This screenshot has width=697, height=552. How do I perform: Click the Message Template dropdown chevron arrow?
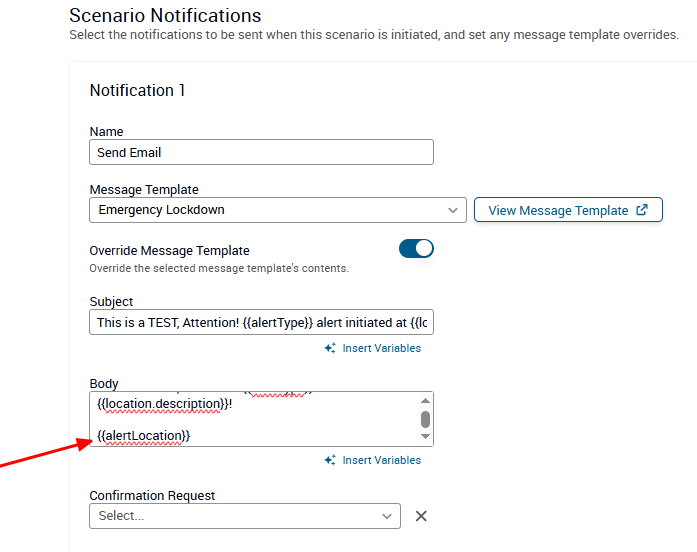pyautogui.click(x=452, y=210)
